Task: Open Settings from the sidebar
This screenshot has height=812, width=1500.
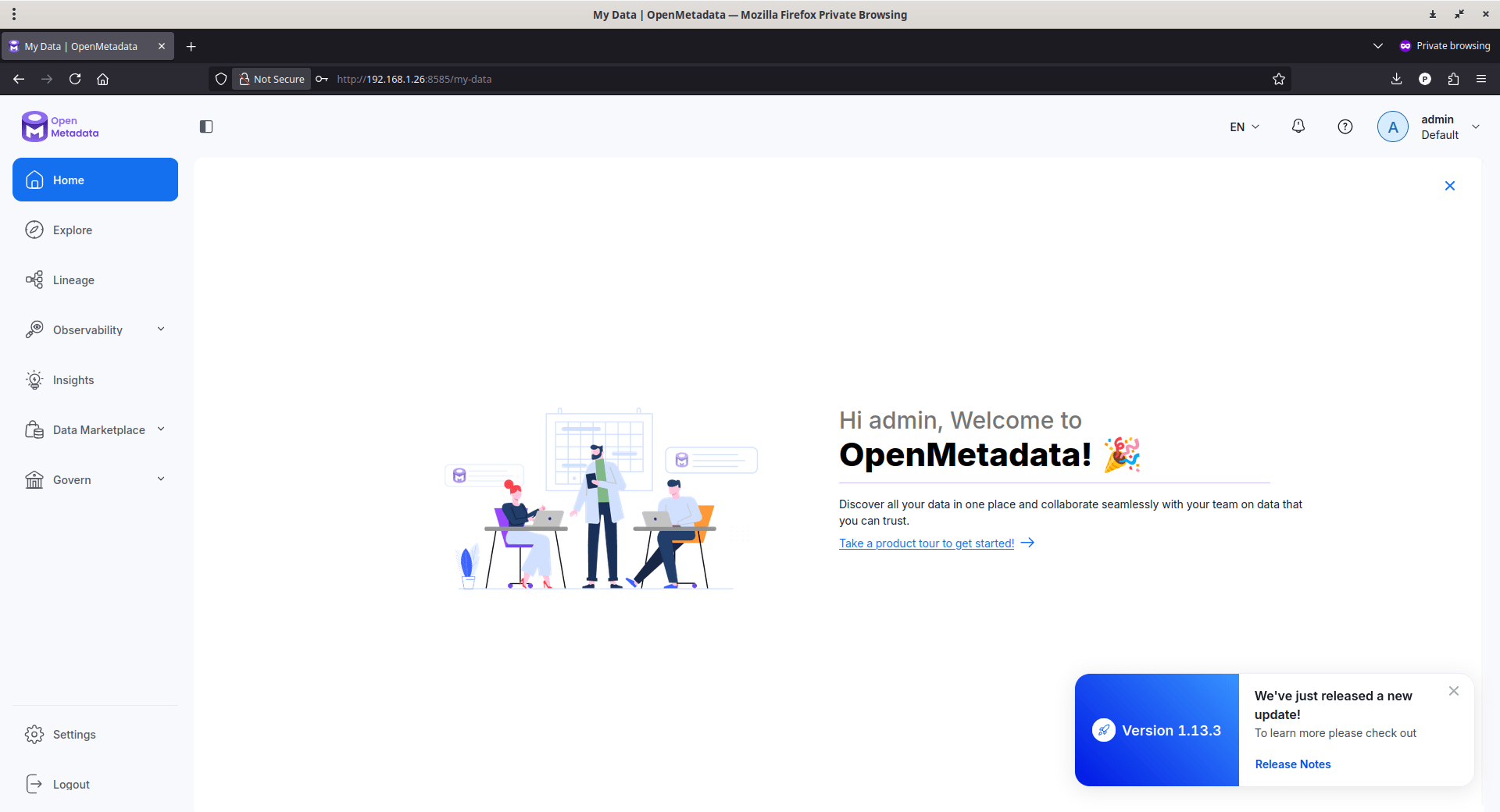Action: (95, 734)
